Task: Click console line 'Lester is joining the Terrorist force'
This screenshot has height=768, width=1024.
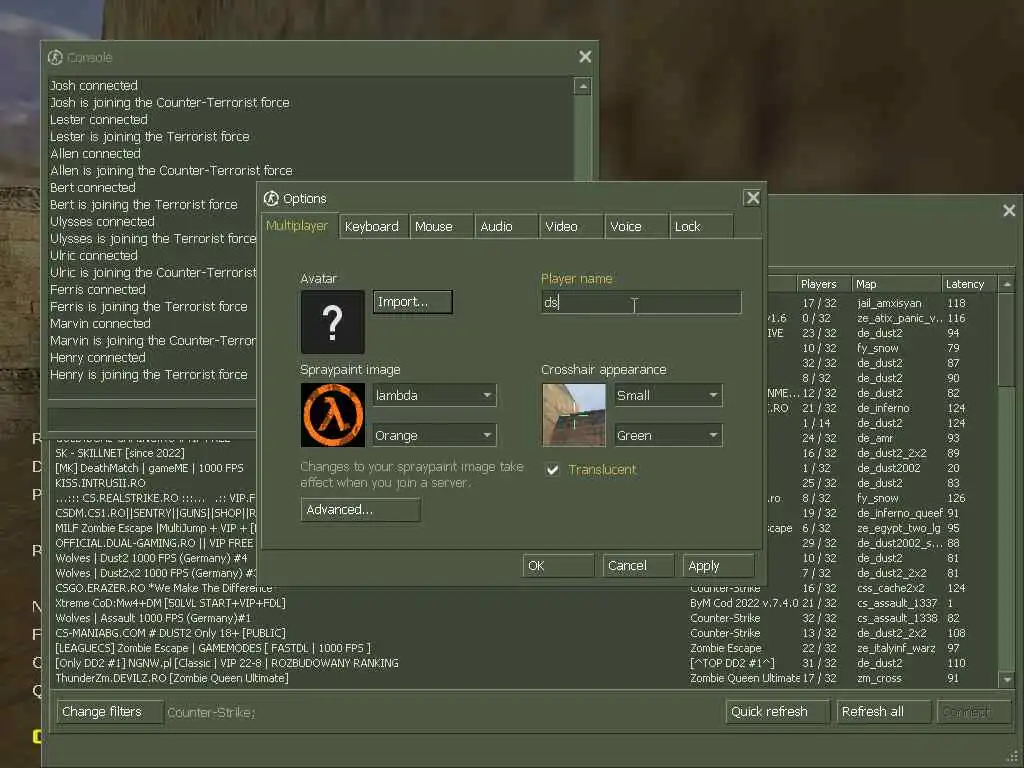Action: [150, 136]
